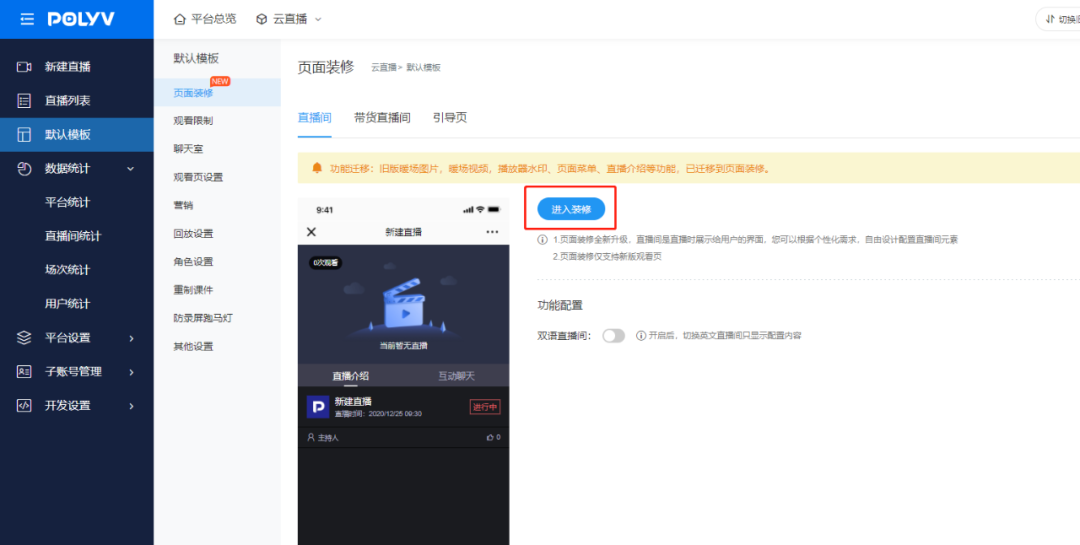Click the home icon beside 平台总览
This screenshot has height=545, width=1080.
(x=180, y=19)
